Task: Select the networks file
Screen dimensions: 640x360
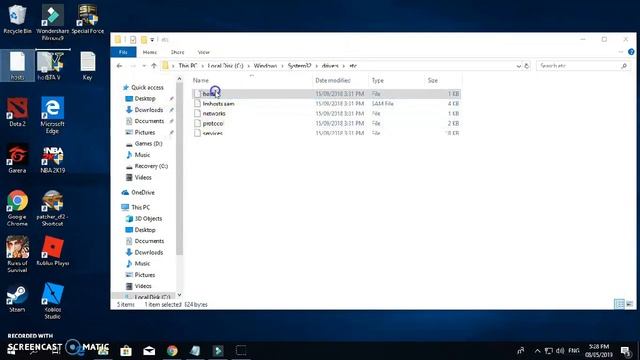Action: coord(327,113)
